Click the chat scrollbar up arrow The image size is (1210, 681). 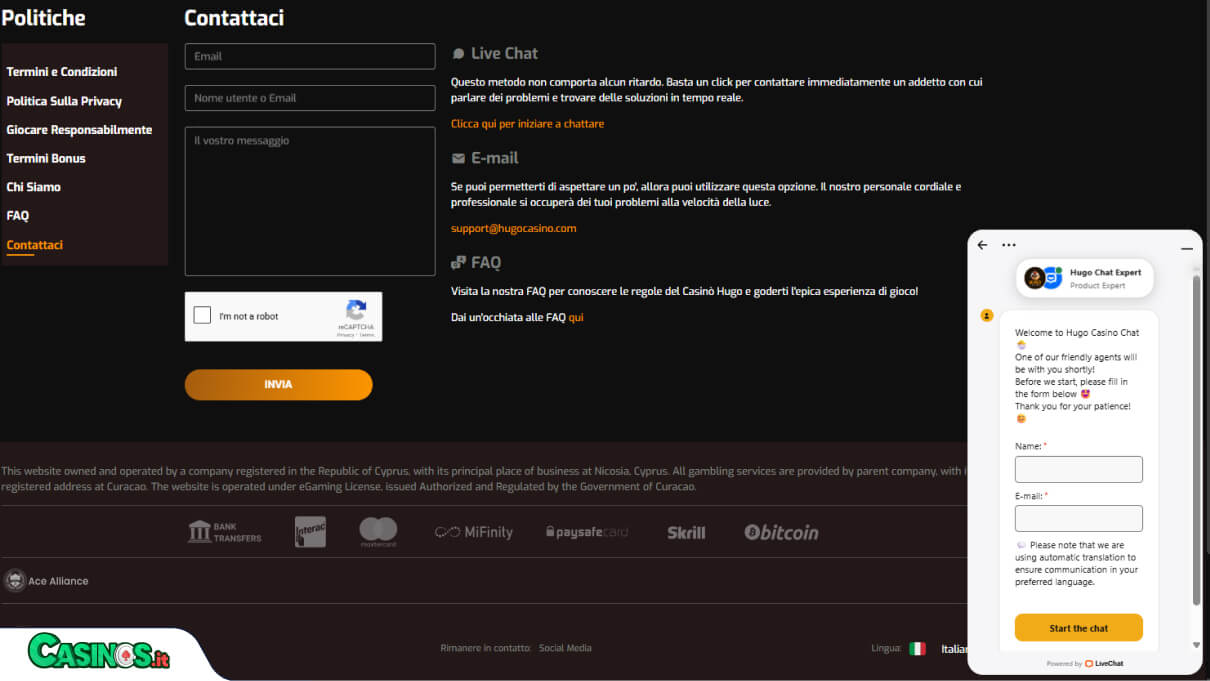point(1196,269)
